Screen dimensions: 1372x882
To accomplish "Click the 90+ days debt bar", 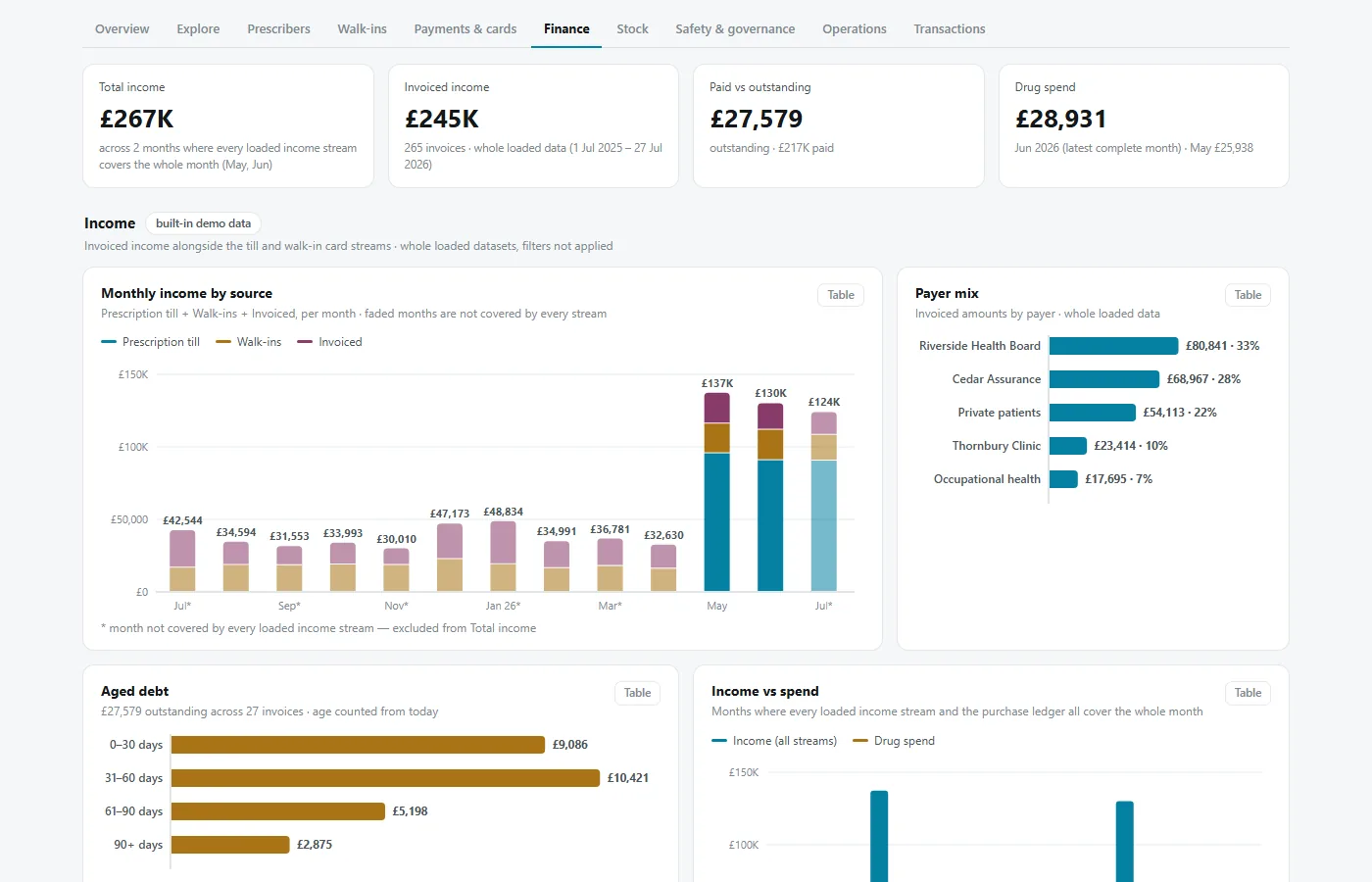I will [x=230, y=845].
